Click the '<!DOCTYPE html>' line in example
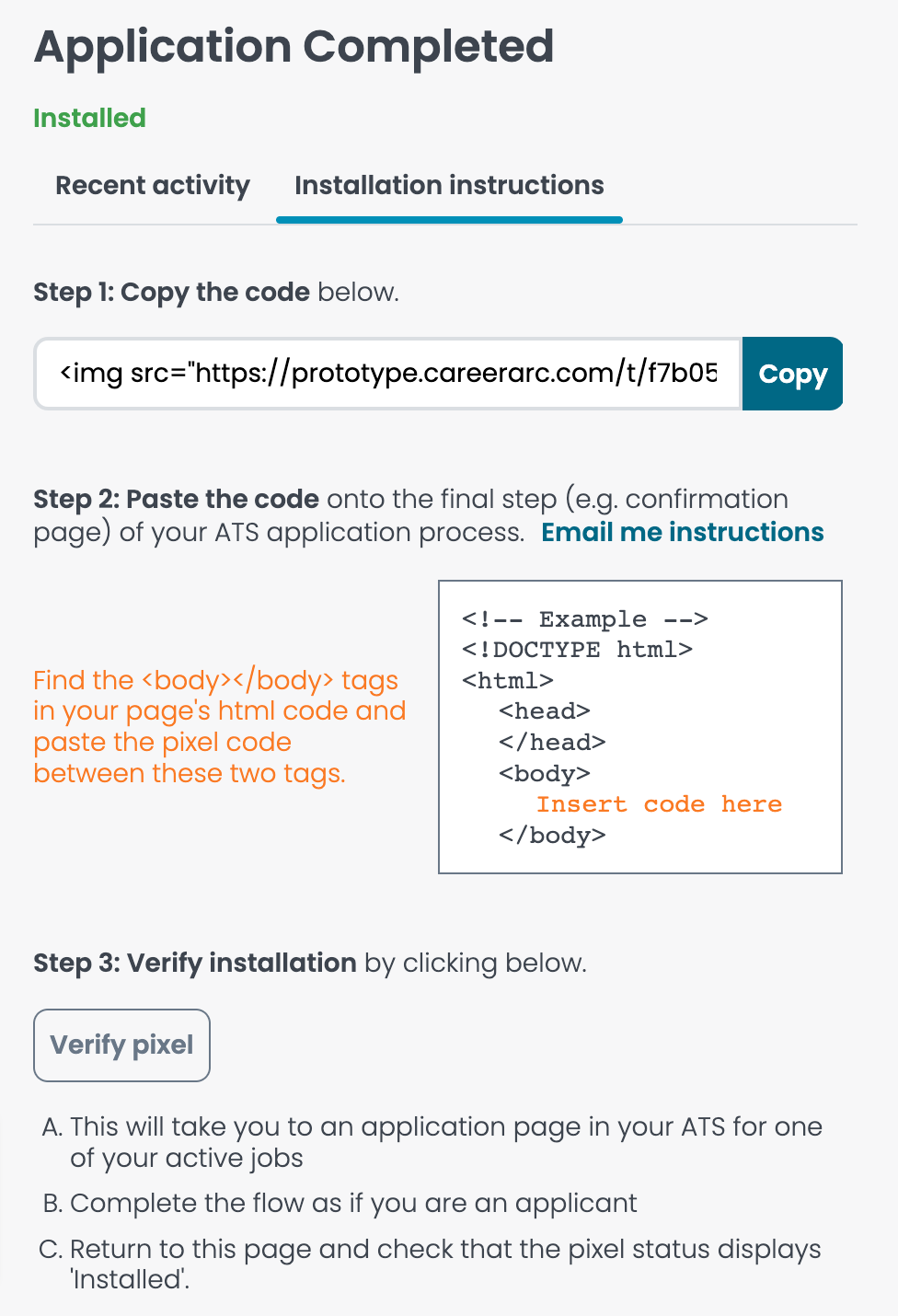The image size is (898, 1316). (x=577, y=650)
